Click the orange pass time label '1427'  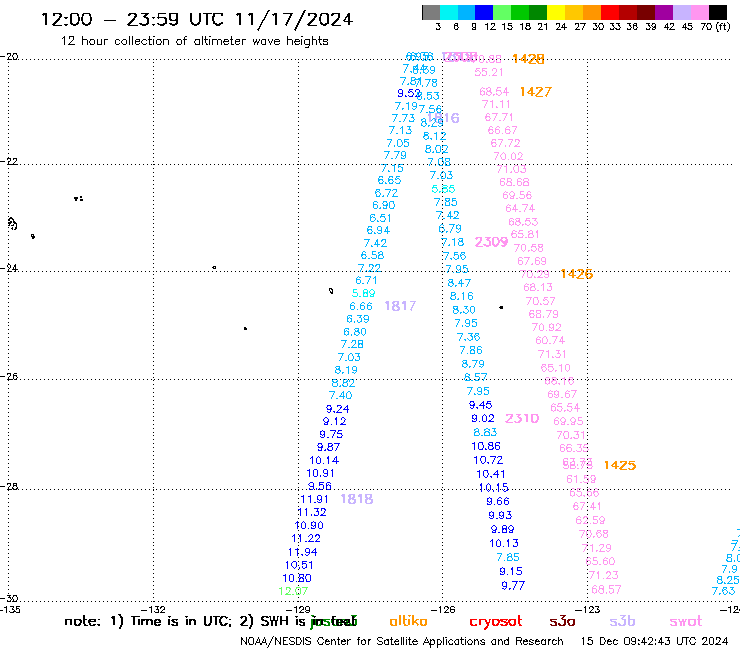pyautogui.click(x=536, y=92)
